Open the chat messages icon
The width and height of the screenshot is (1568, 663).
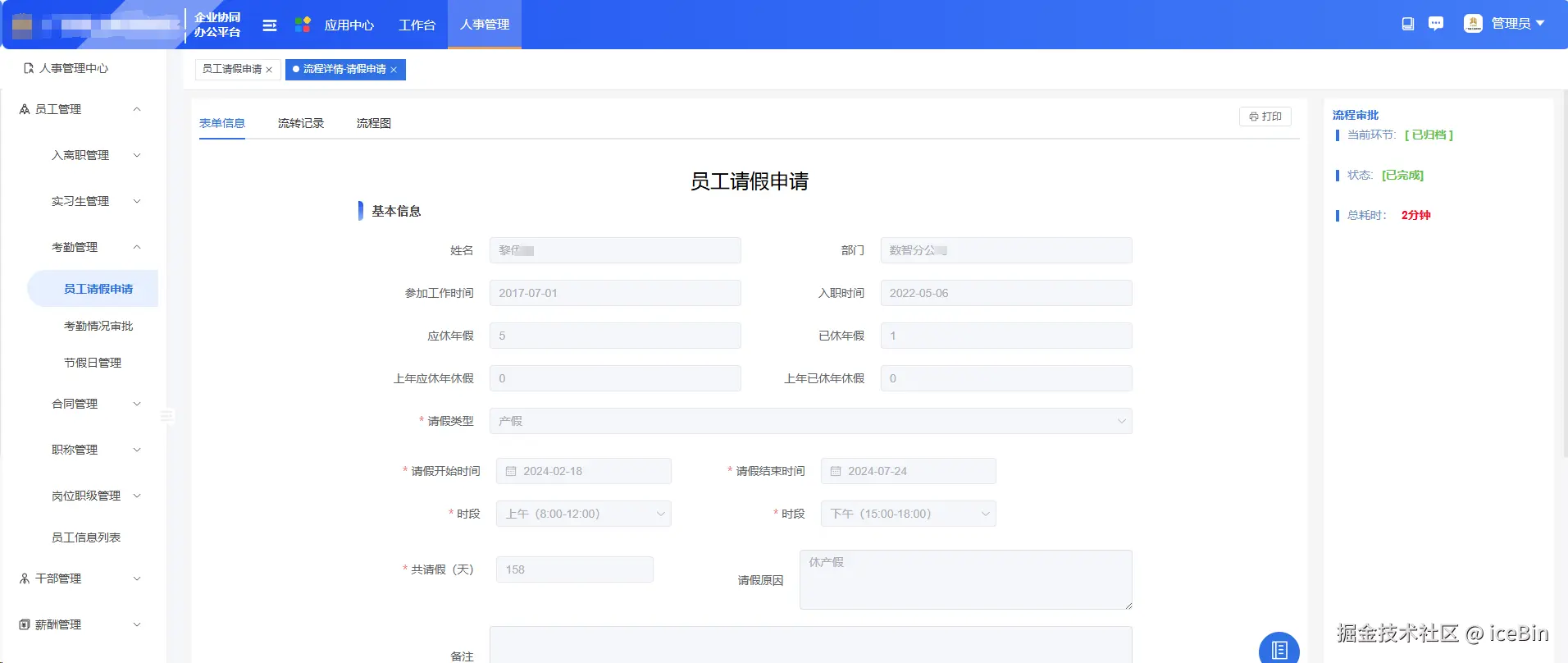1436,24
